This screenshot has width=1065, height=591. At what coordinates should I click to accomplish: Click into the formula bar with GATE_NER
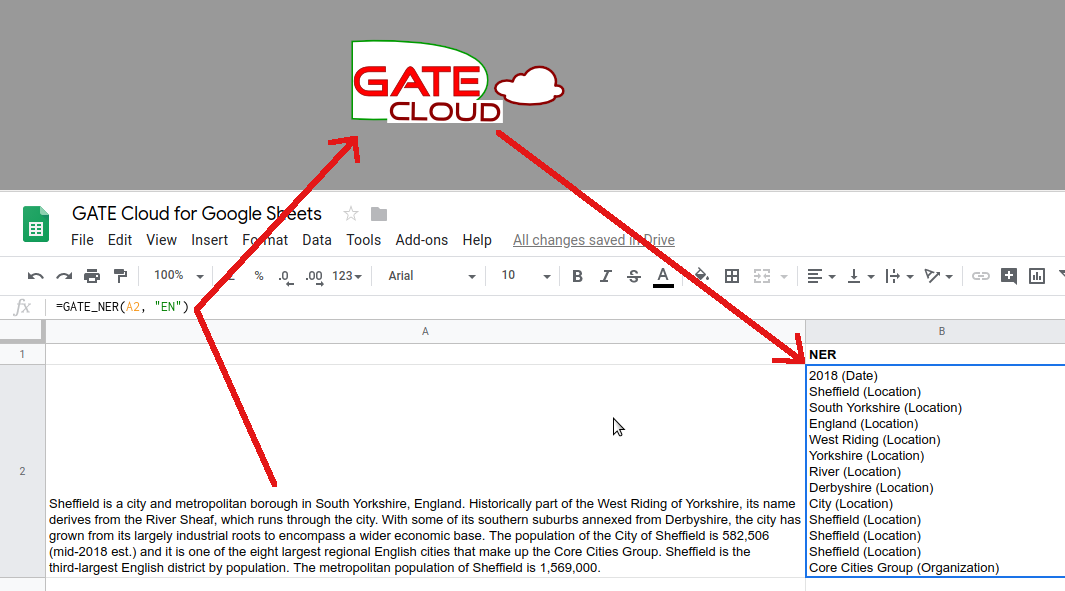pos(557,307)
